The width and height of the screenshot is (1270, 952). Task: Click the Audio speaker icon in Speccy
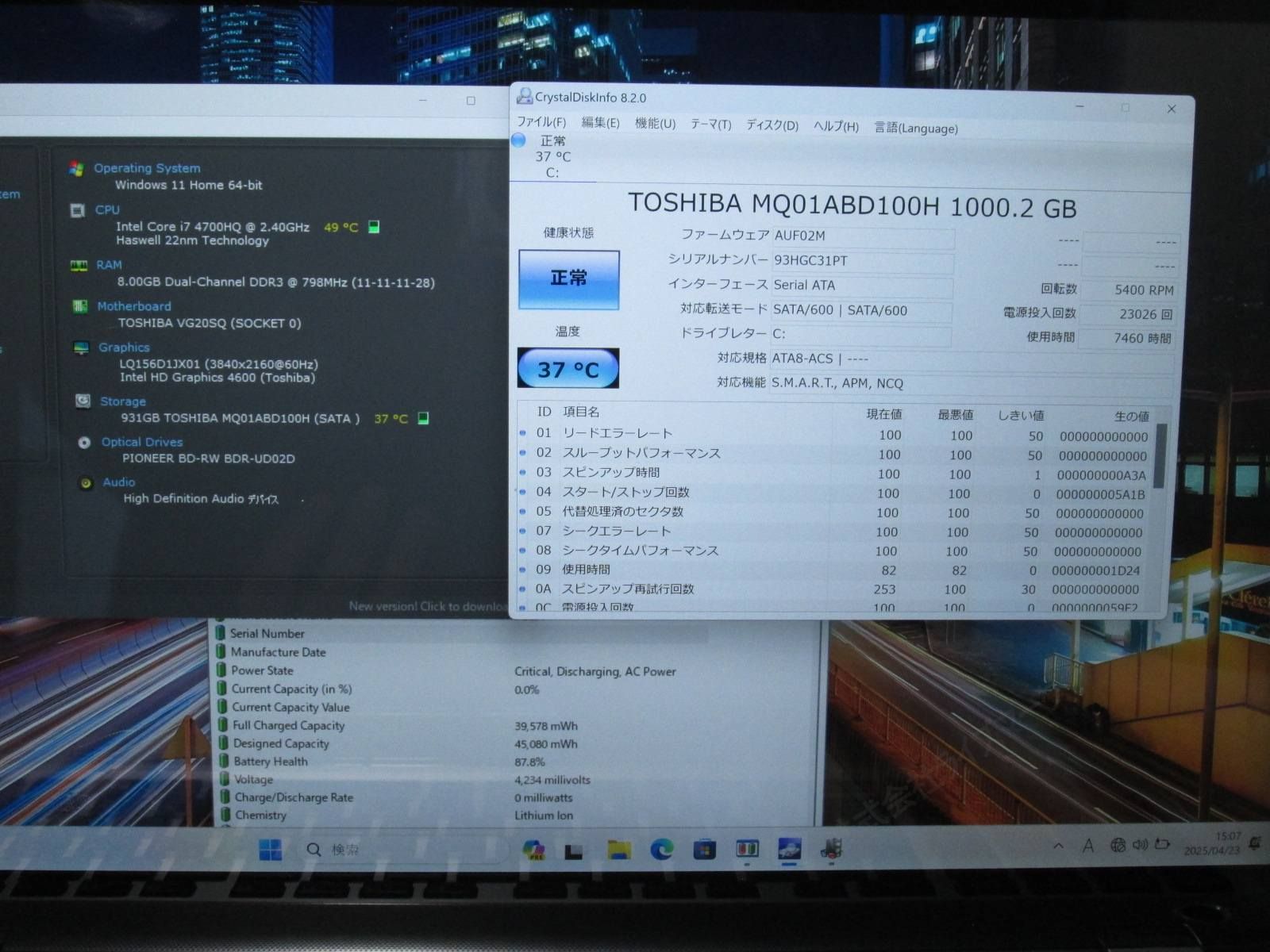(86, 482)
